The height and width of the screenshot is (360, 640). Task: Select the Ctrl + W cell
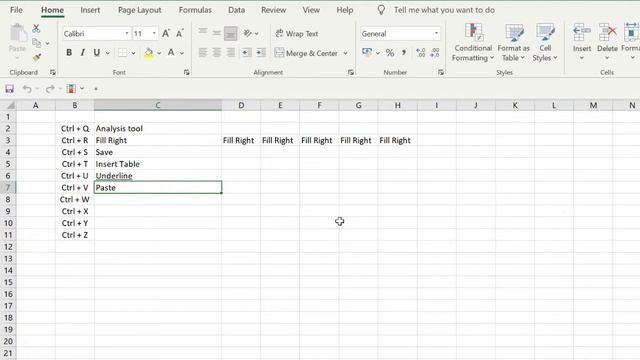pos(75,200)
